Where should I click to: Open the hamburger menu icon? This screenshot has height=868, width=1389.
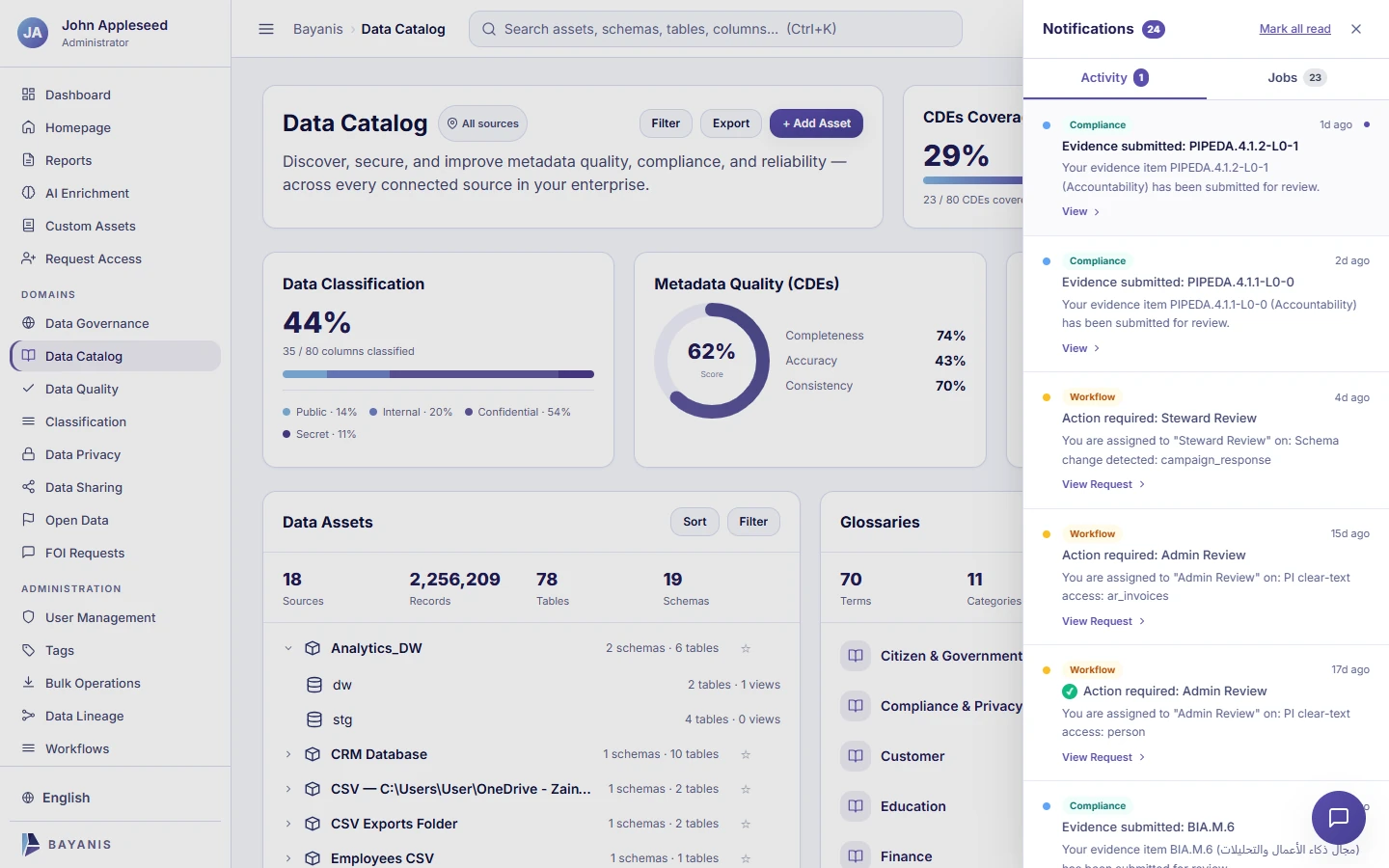pos(266,29)
